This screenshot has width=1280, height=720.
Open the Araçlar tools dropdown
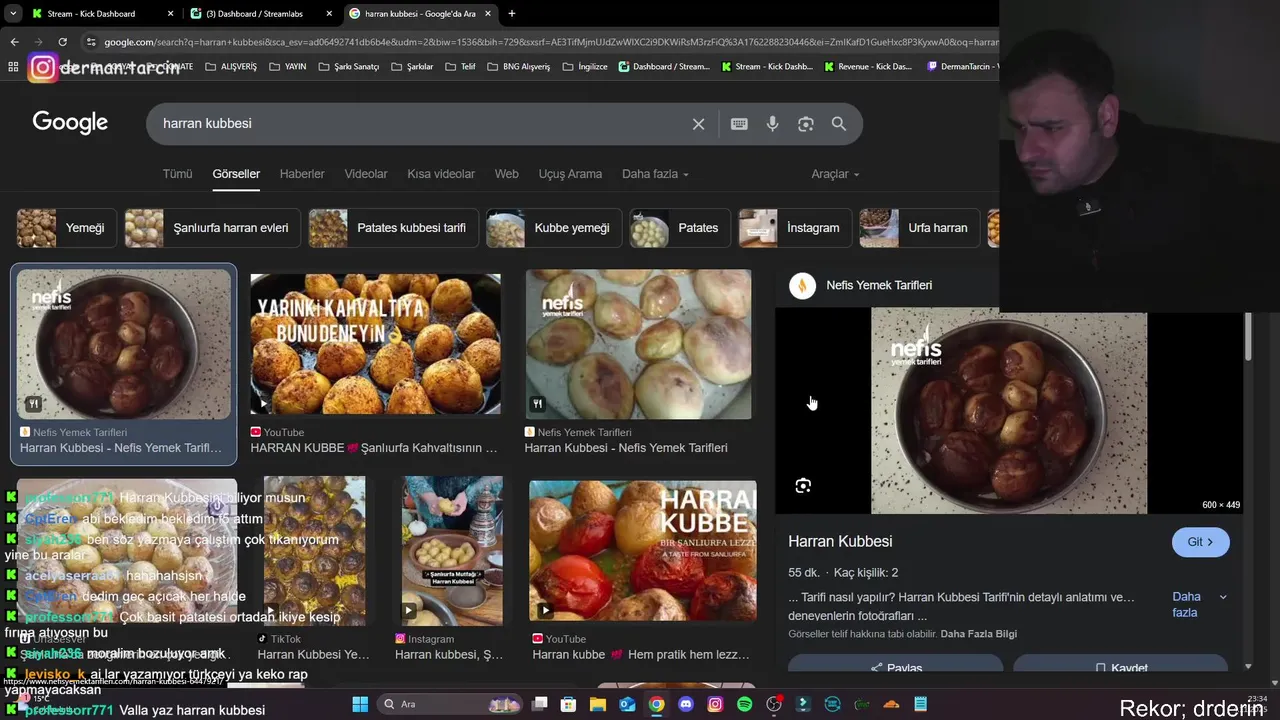[x=835, y=174]
